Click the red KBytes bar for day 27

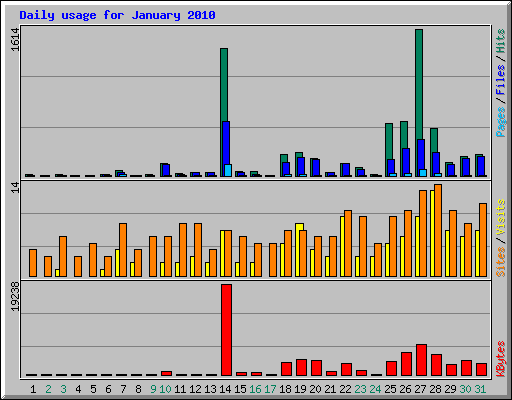tap(421, 360)
